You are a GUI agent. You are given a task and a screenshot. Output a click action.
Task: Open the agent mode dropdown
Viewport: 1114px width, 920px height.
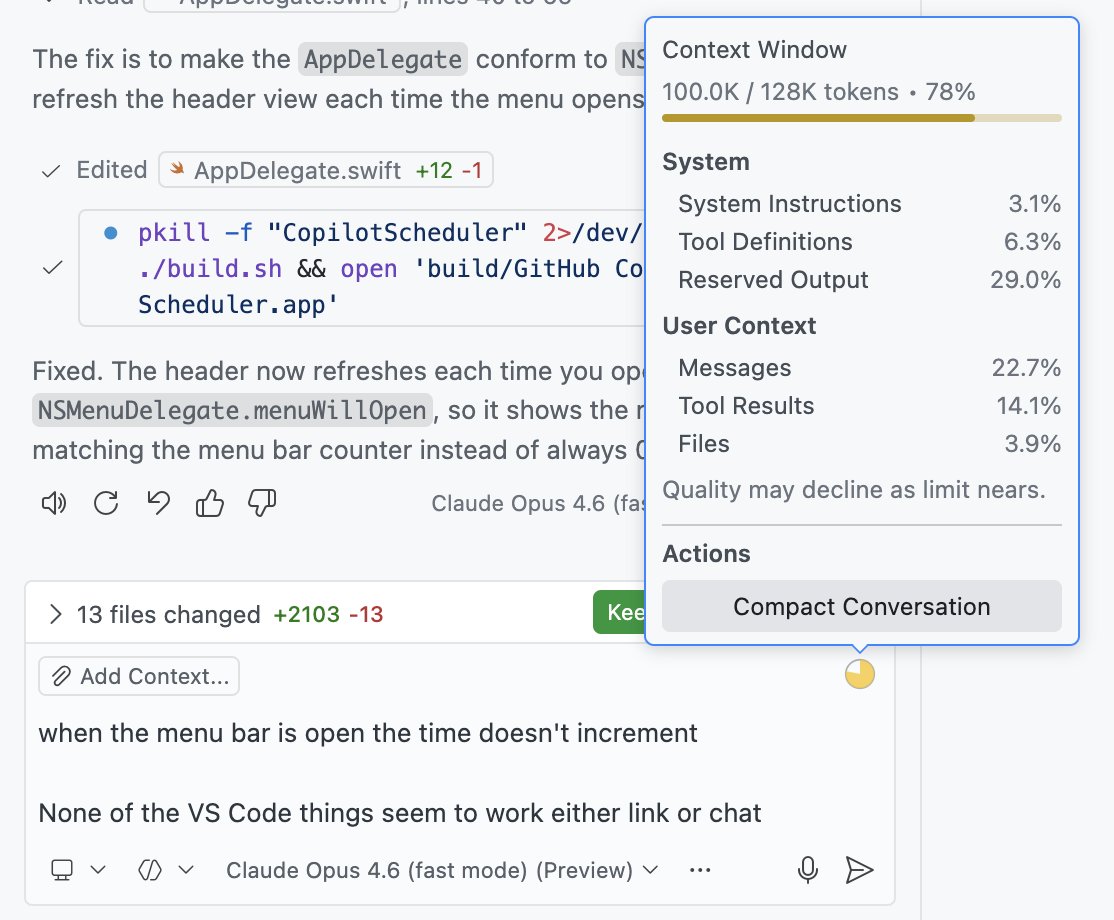pos(165,870)
